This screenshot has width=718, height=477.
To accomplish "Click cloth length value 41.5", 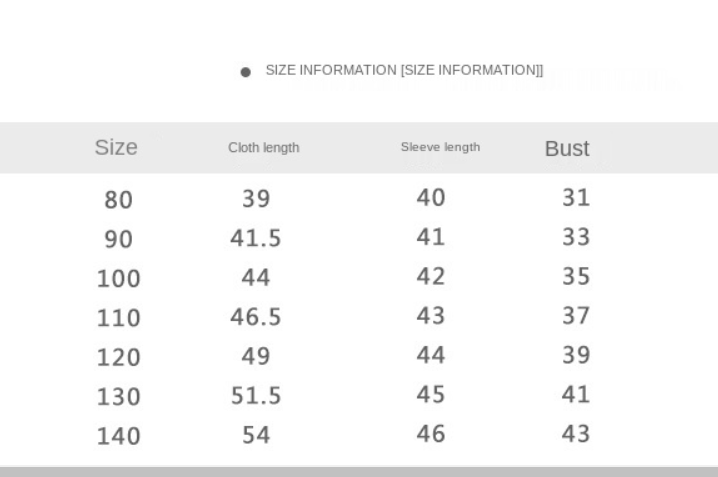I will click(256, 238).
